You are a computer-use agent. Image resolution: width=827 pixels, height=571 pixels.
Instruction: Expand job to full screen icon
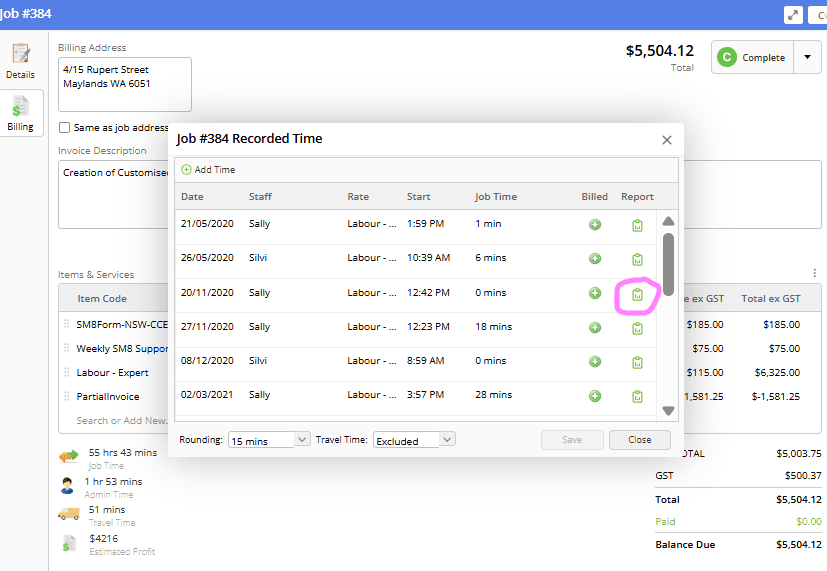792,14
